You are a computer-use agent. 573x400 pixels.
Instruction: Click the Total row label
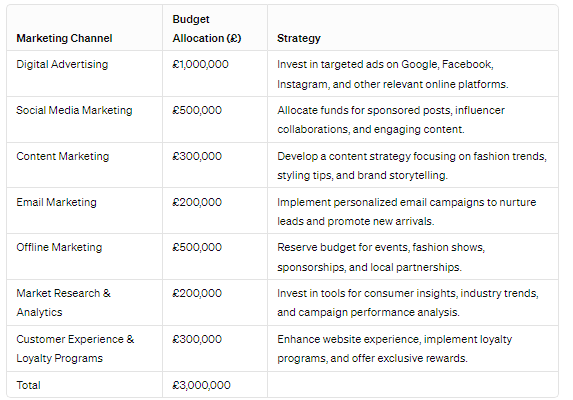click(x=29, y=385)
